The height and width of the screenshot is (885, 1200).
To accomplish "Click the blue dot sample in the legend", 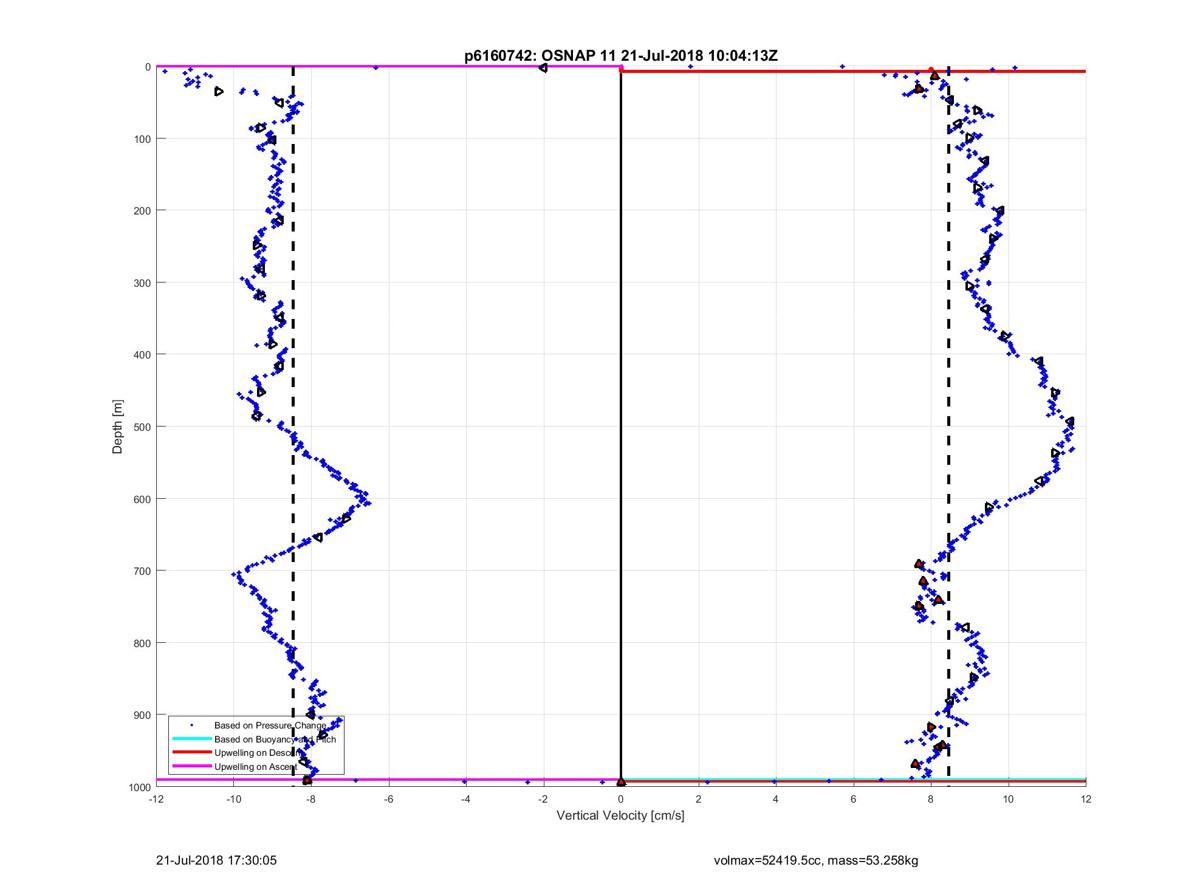I will point(191,725).
